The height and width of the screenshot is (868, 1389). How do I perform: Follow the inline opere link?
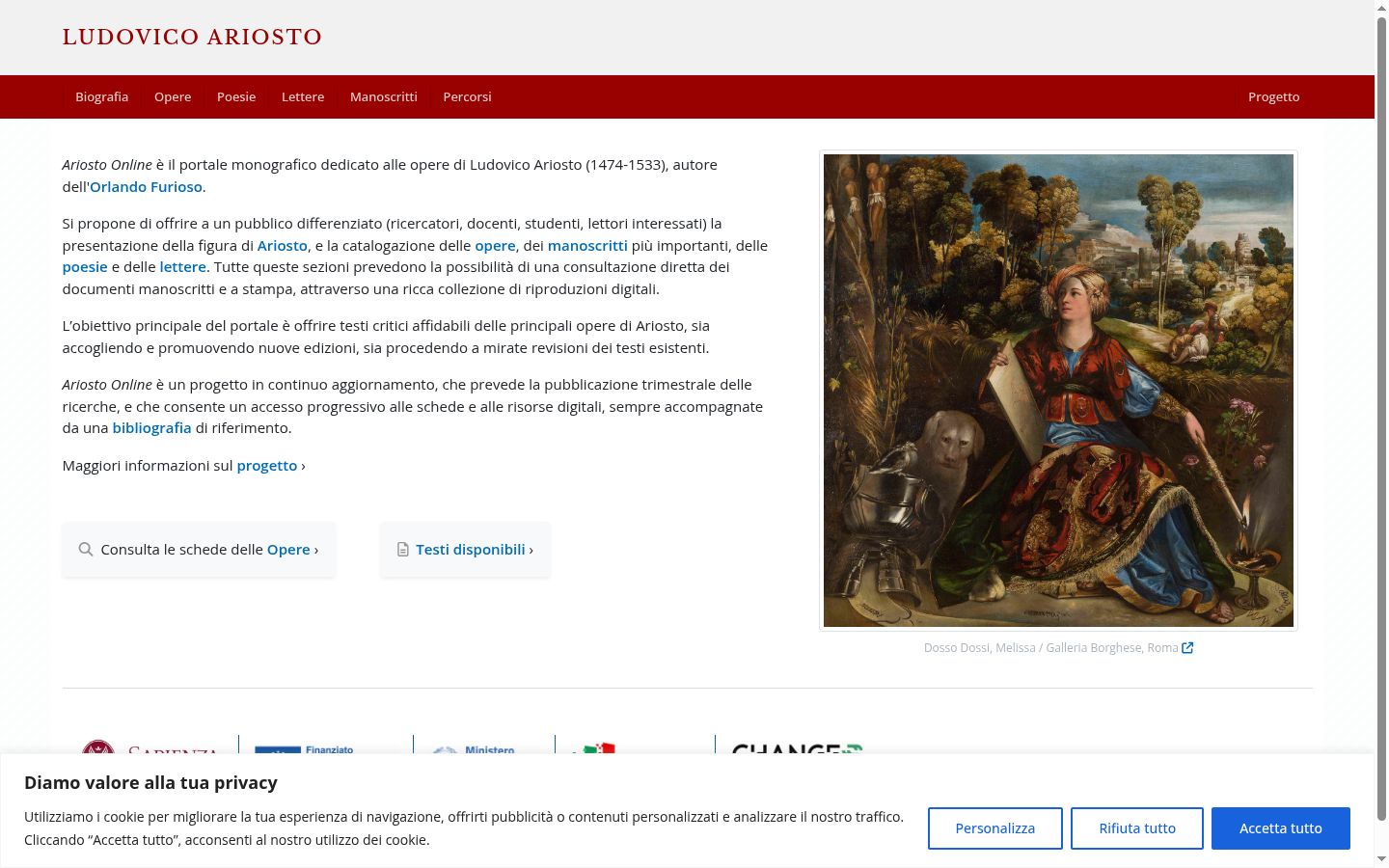pyautogui.click(x=495, y=246)
